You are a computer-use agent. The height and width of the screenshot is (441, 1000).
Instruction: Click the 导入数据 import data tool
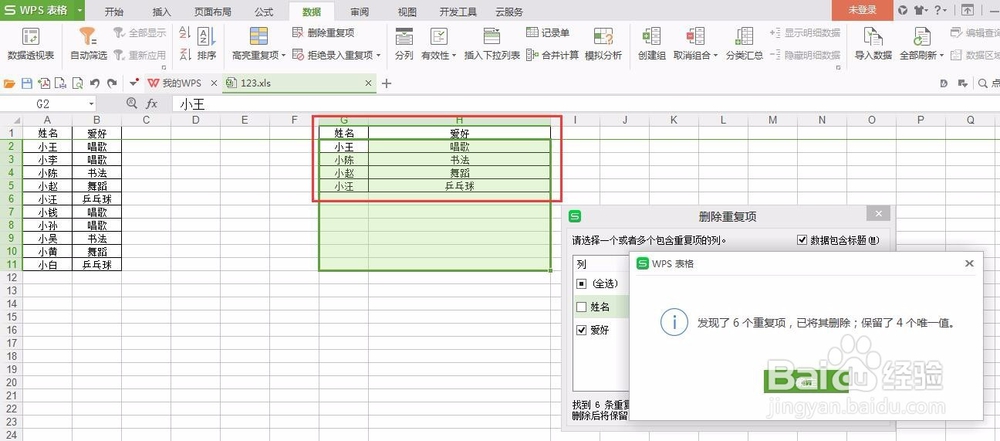pos(873,43)
